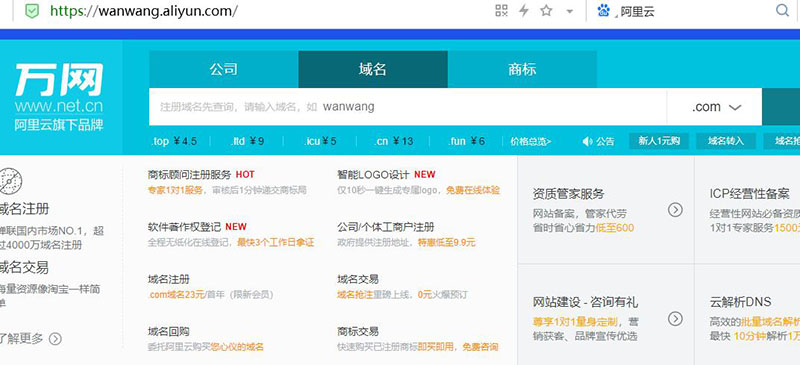Open the 商标交易 link

tap(358, 331)
